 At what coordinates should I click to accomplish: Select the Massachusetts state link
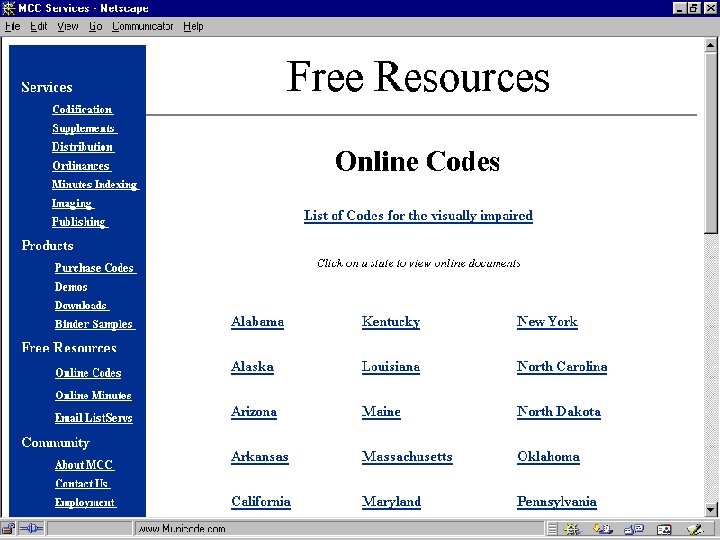[x=407, y=457]
